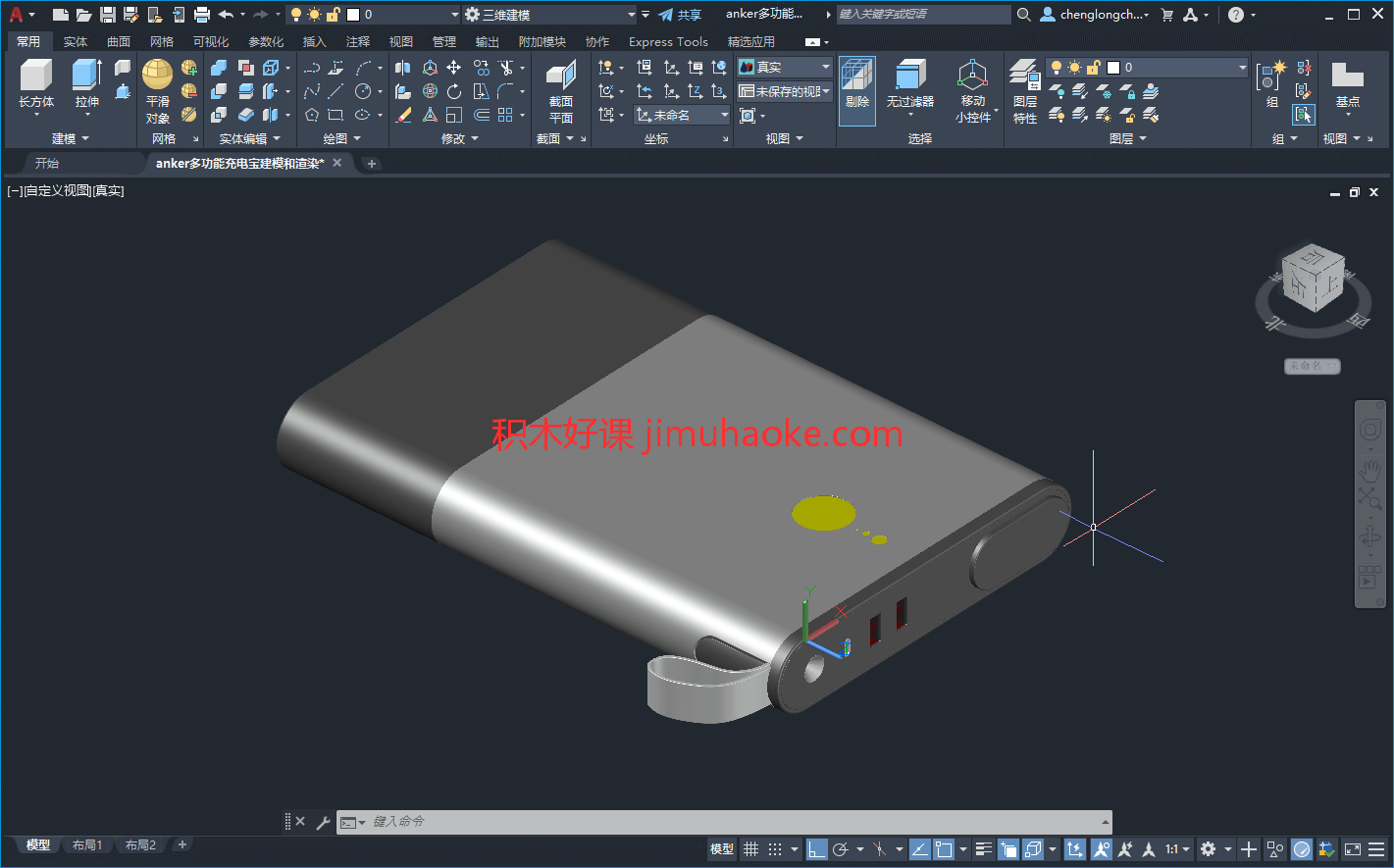Toggle group selection icon in 组 panel

1304,115
